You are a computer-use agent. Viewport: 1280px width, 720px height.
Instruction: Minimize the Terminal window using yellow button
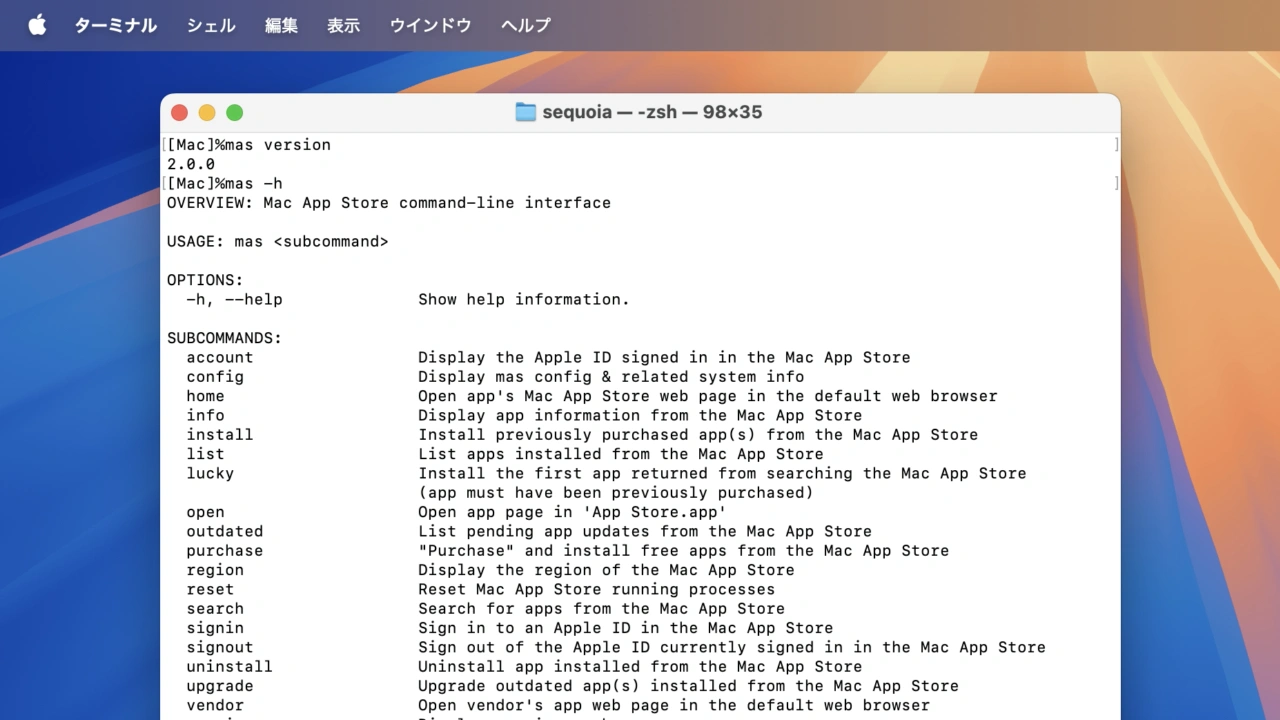point(207,113)
